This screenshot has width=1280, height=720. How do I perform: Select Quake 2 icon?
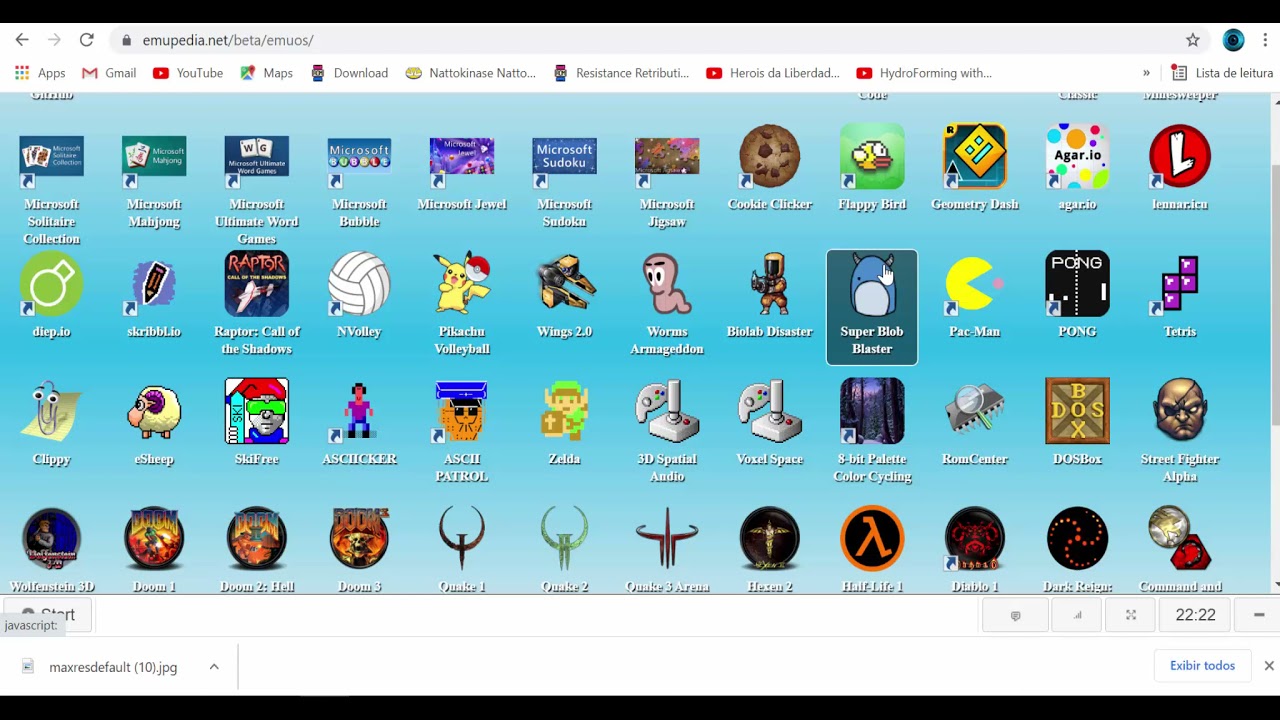564,540
